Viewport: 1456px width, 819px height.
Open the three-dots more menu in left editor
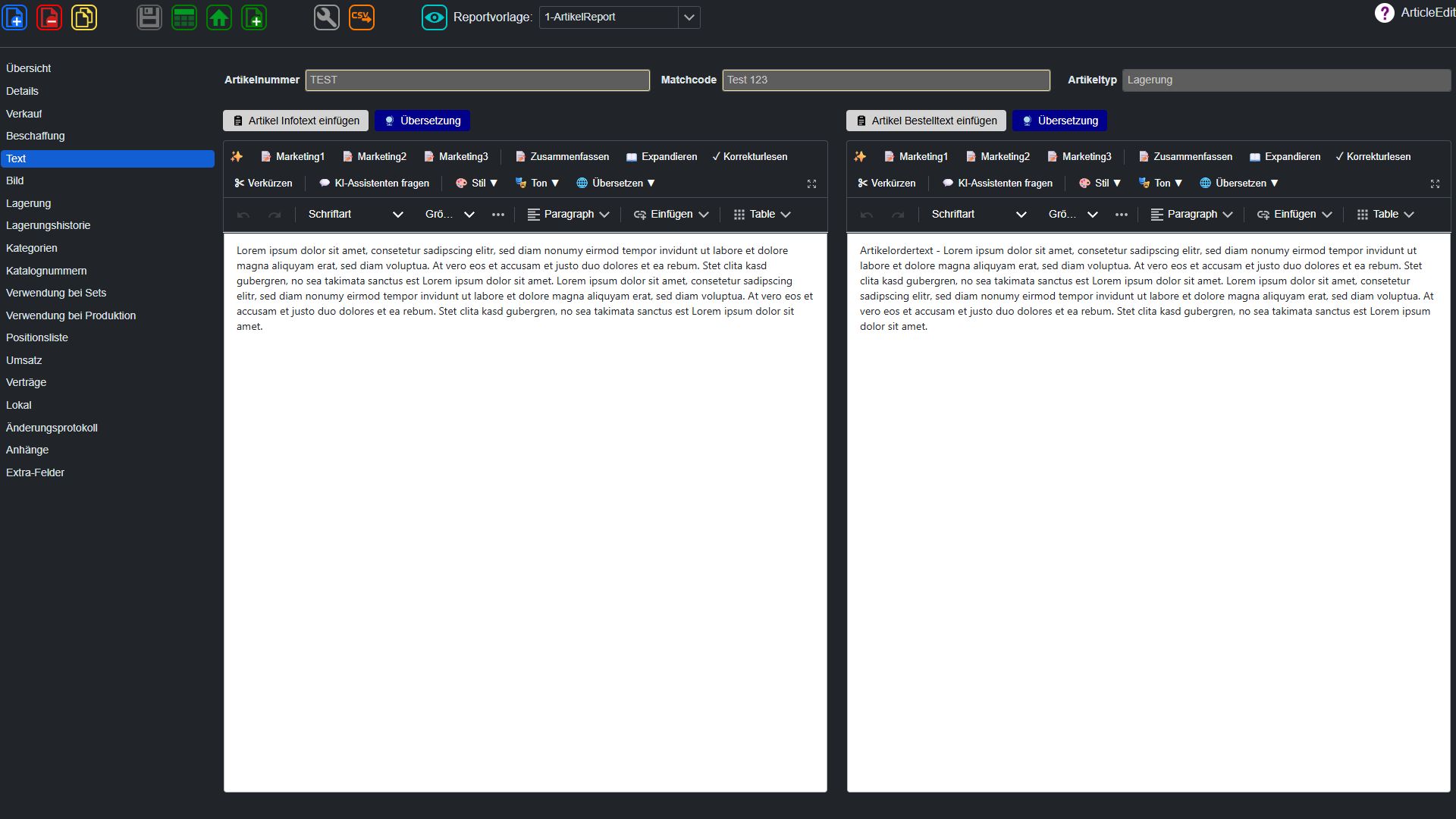[498, 215]
